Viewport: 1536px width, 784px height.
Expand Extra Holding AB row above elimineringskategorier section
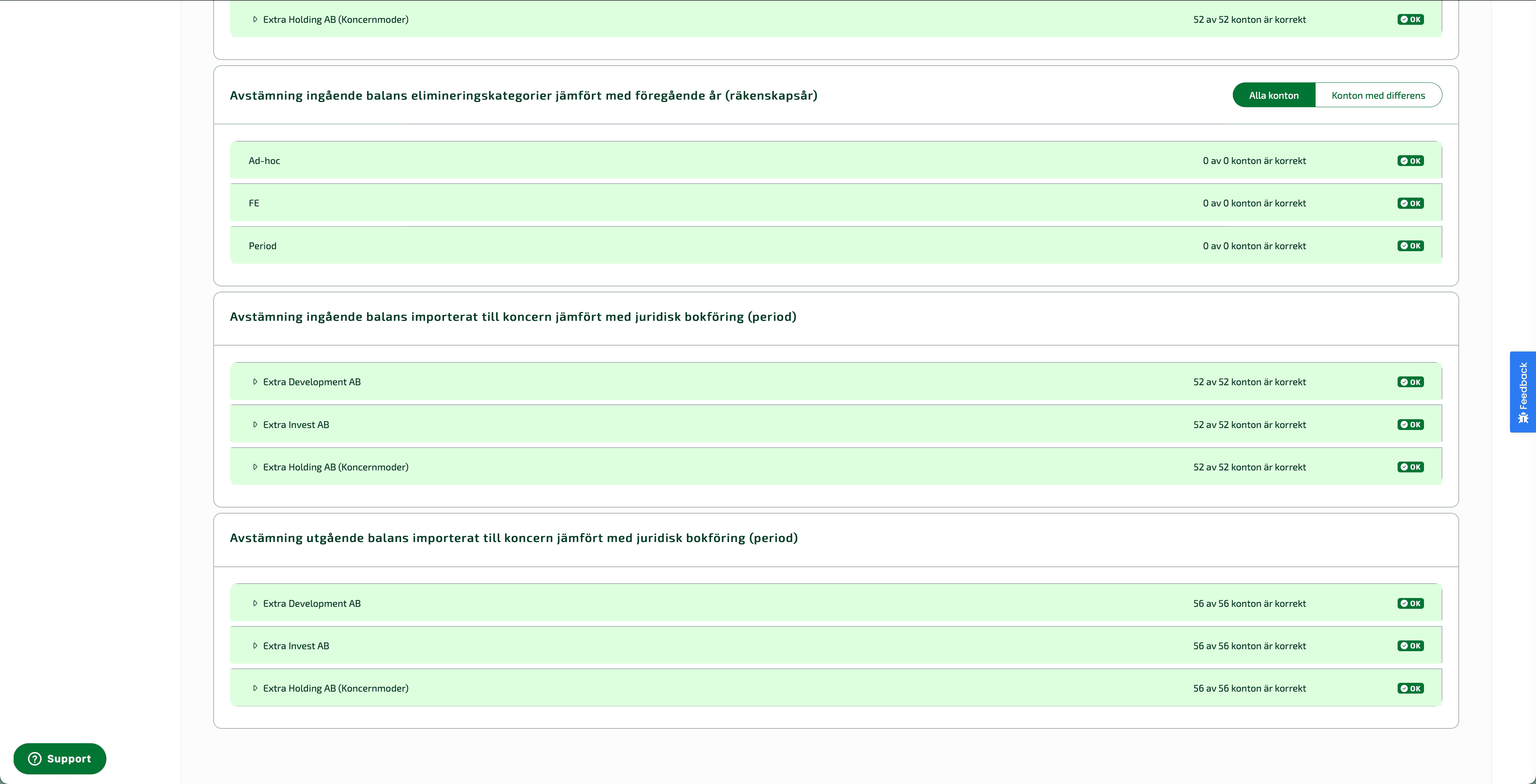click(x=255, y=20)
